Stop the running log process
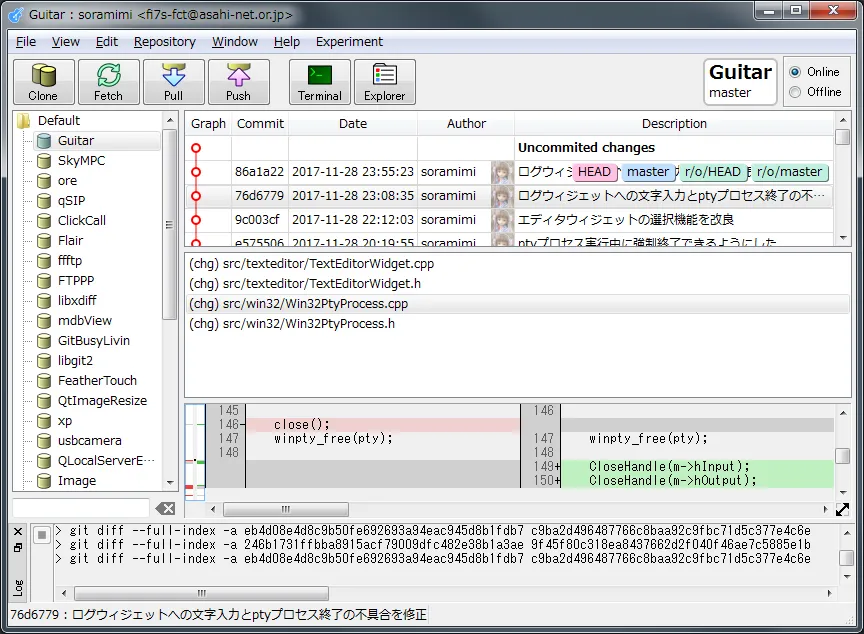Viewport: 864px width, 634px height. click(42, 536)
